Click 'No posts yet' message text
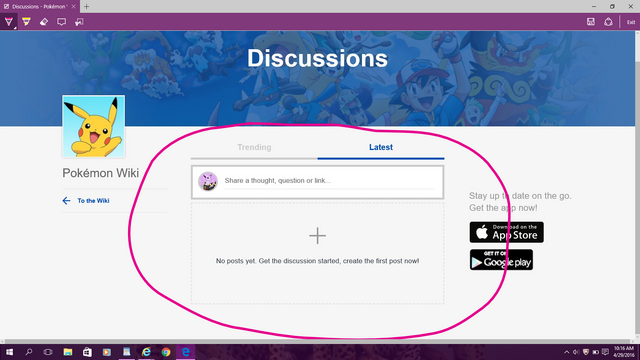 pos(317,261)
